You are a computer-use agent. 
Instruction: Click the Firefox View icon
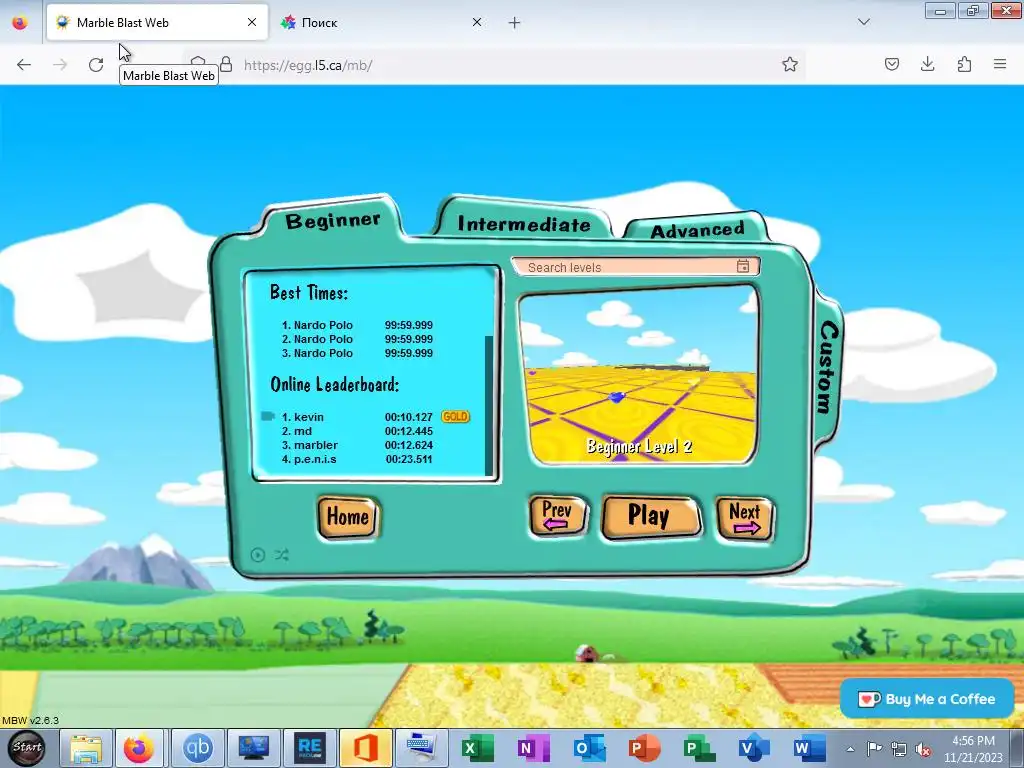click(20, 22)
